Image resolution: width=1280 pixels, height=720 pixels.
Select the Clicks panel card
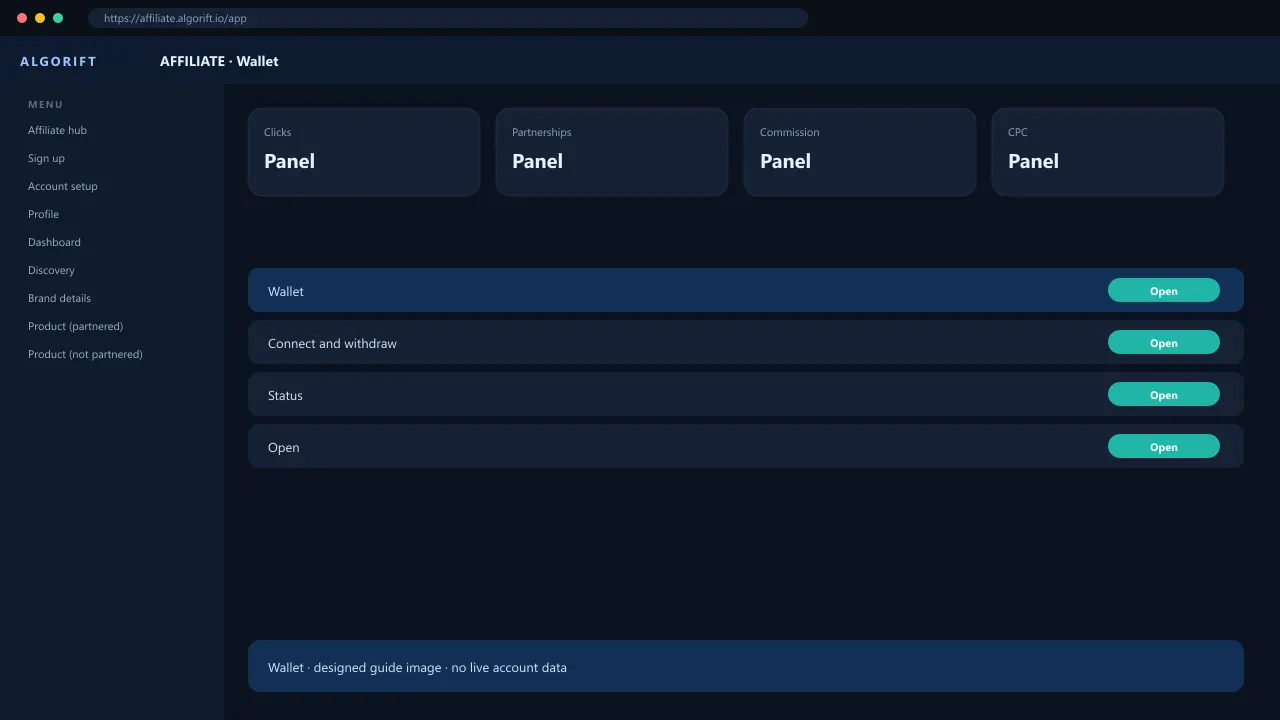coord(364,152)
